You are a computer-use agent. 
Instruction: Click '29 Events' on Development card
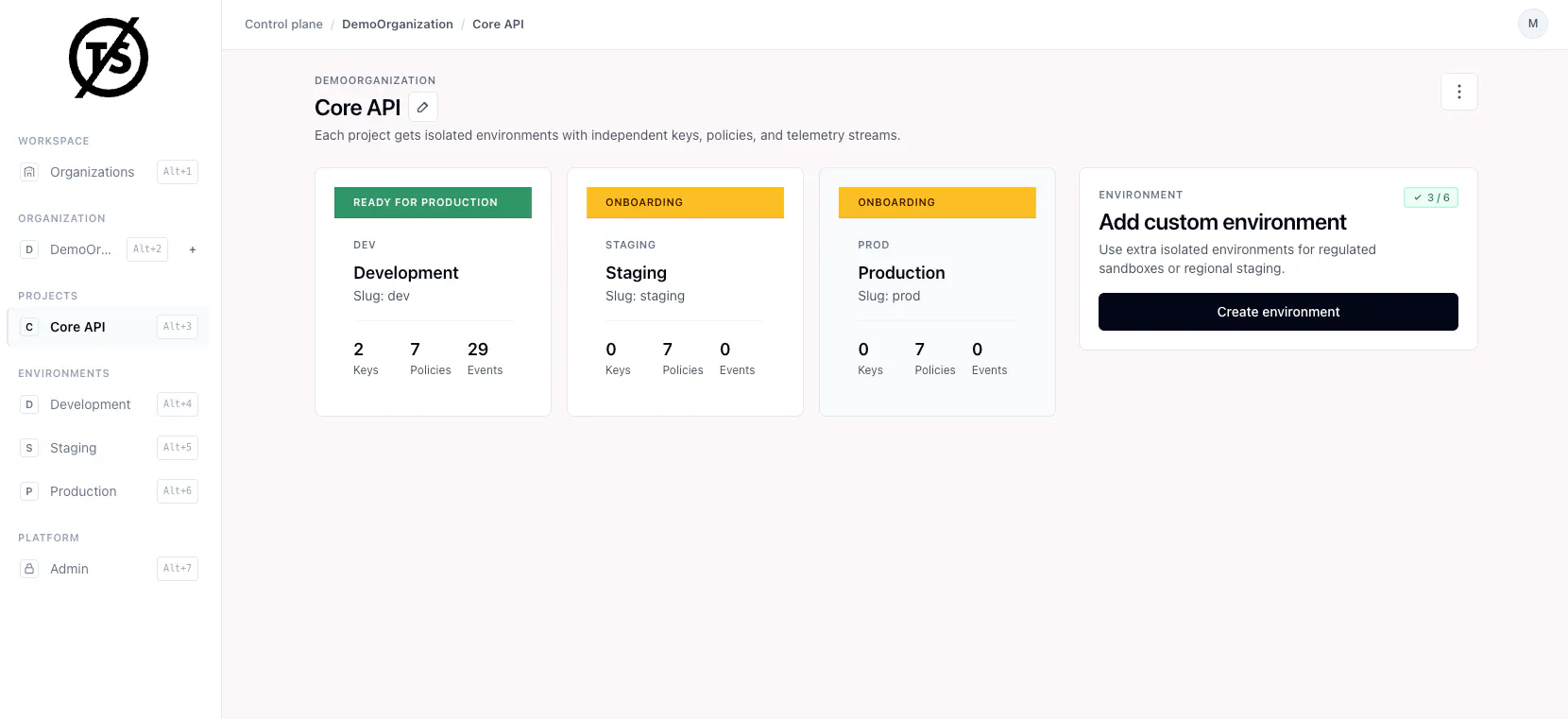pos(486,358)
